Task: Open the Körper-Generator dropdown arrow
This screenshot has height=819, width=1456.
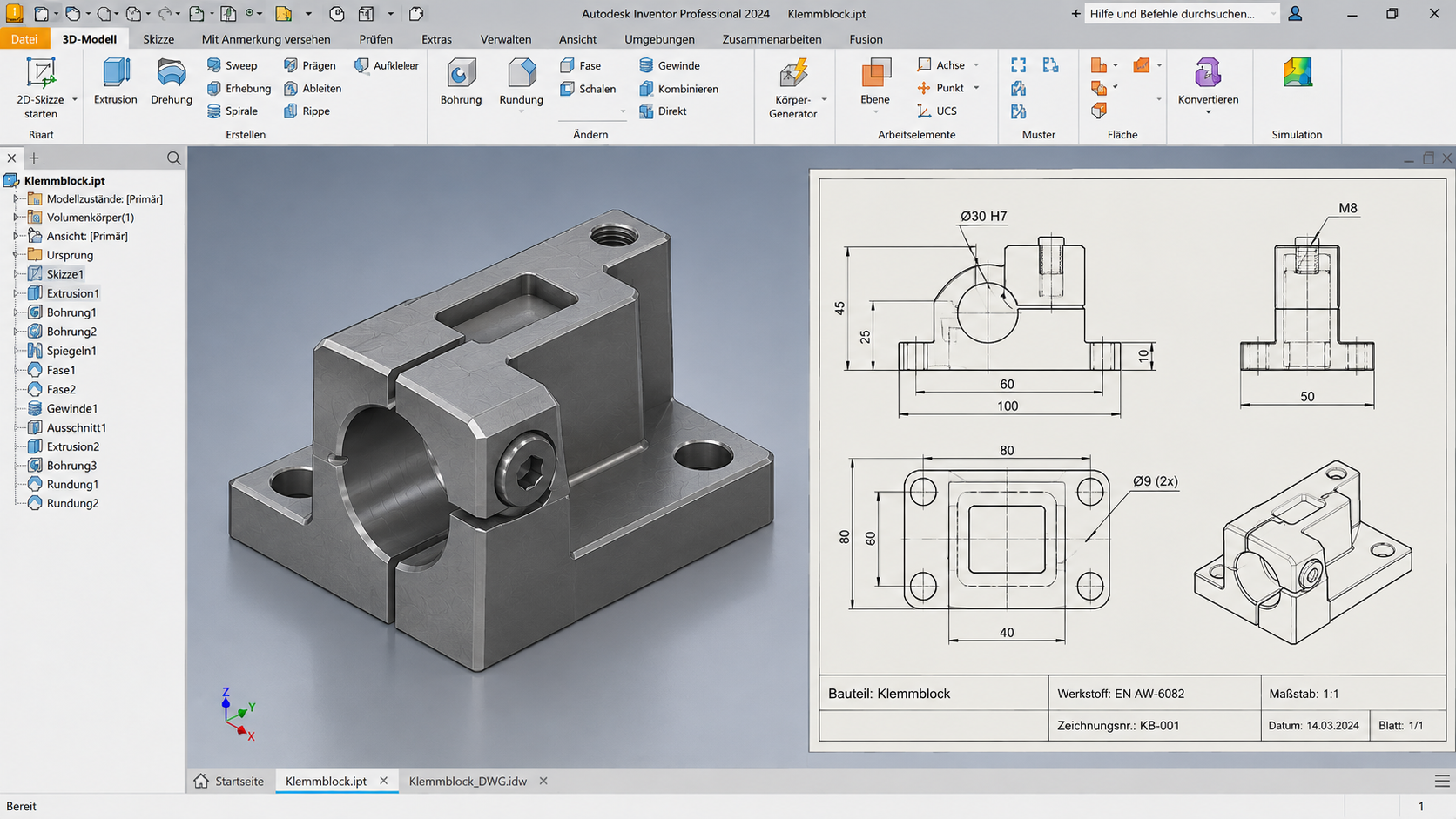Action: click(824, 99)
